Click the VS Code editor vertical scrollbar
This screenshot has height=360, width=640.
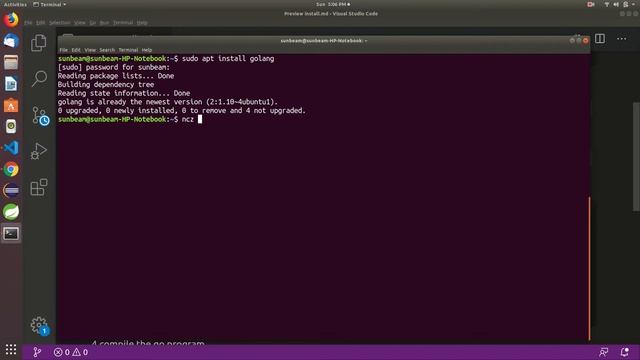click(x=636, y=156)
